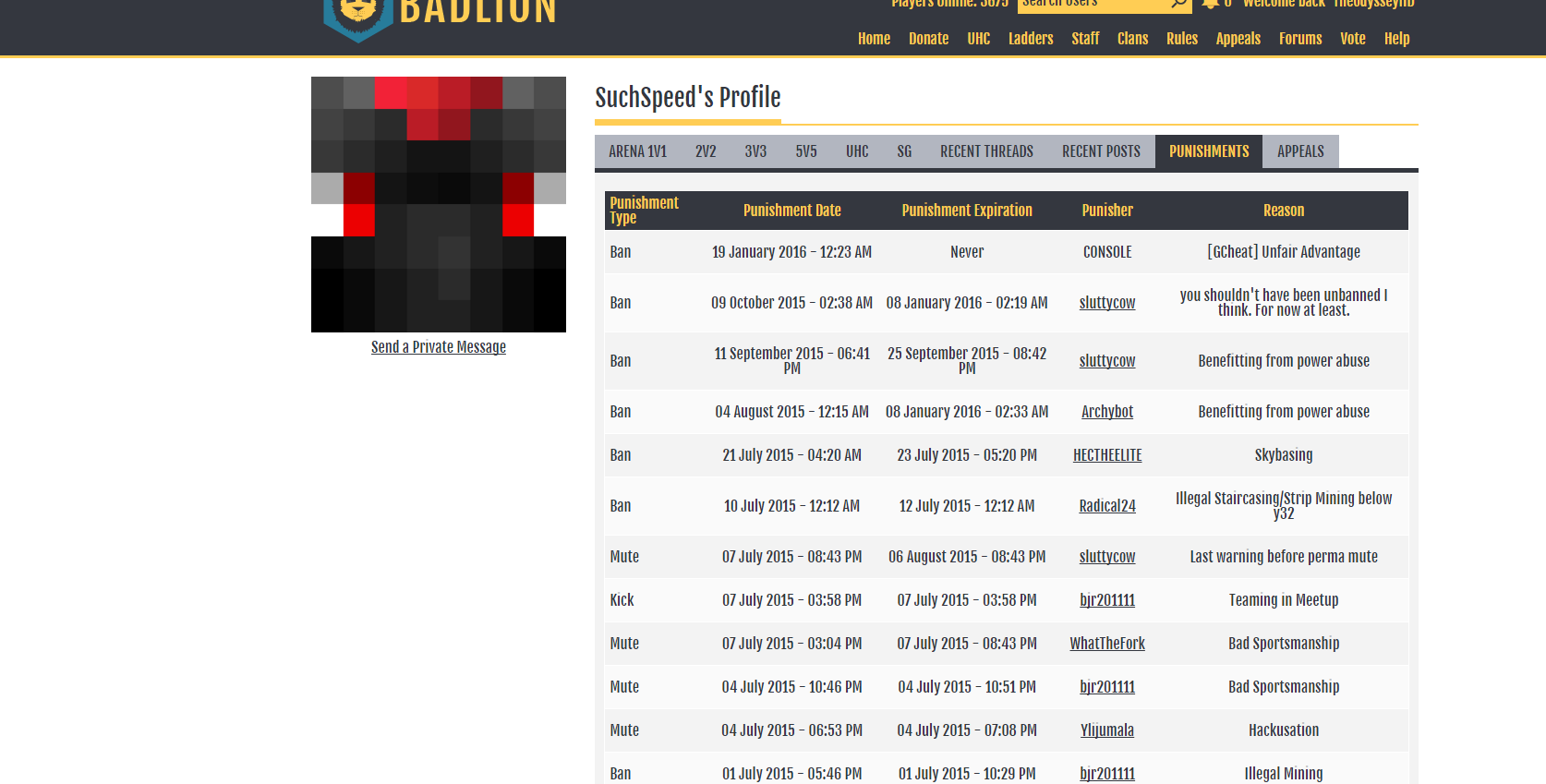
Task: Open the Clans menu item
Action: (x=1132, y=39)
